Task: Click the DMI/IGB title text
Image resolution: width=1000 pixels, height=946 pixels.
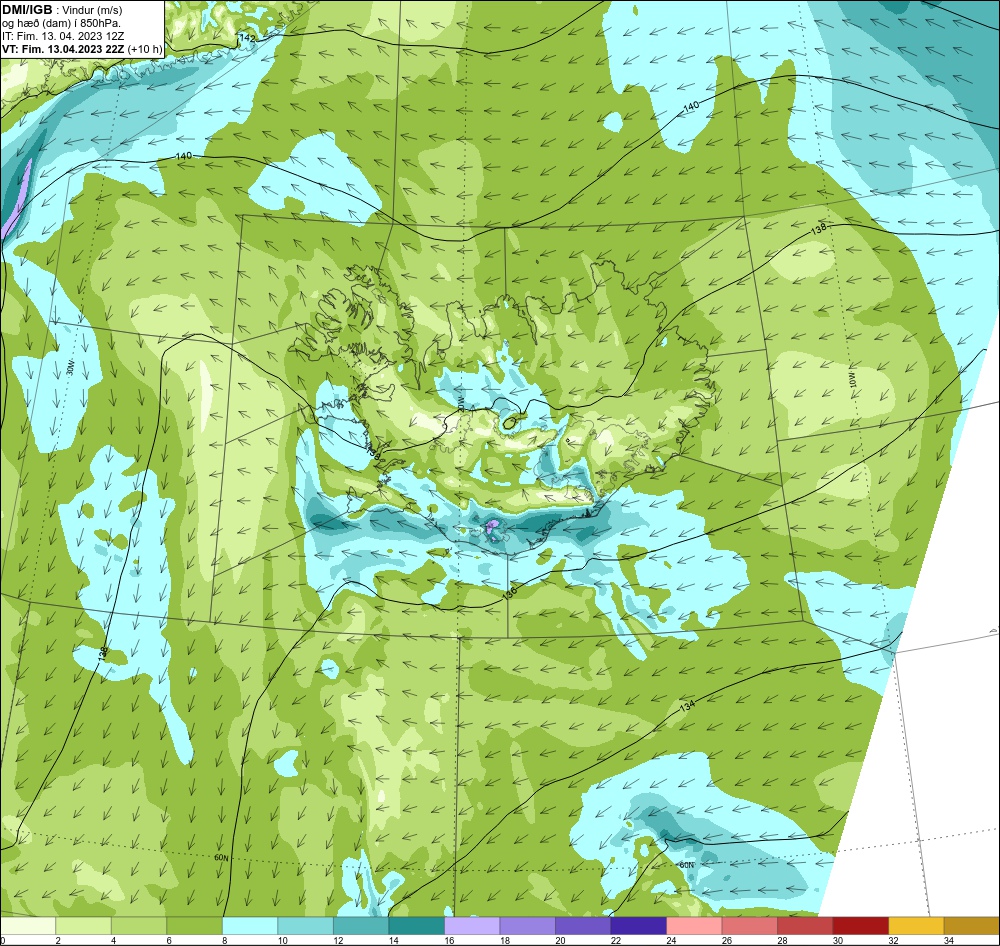Action: tap(27, 10)
